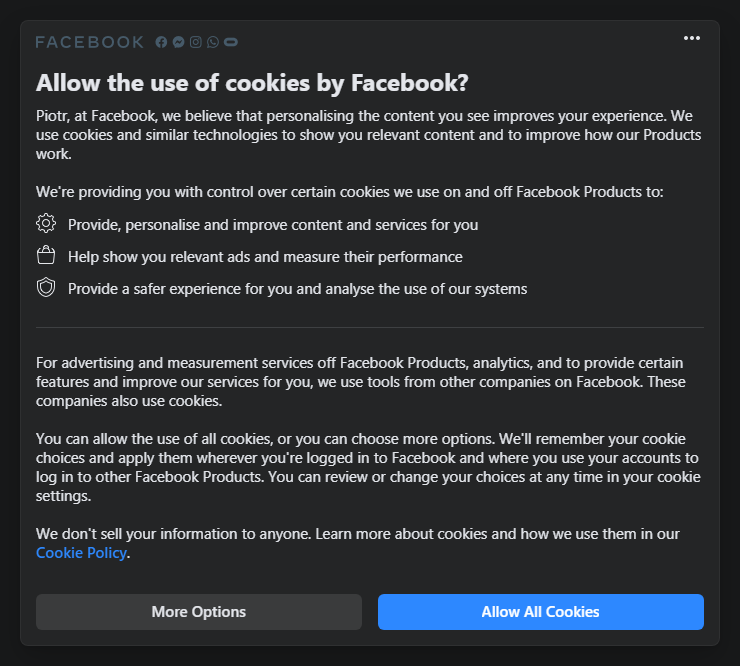Select 'Provide, personalise and improve content' line
Screen dimensions: 740x666
[273, 225]
